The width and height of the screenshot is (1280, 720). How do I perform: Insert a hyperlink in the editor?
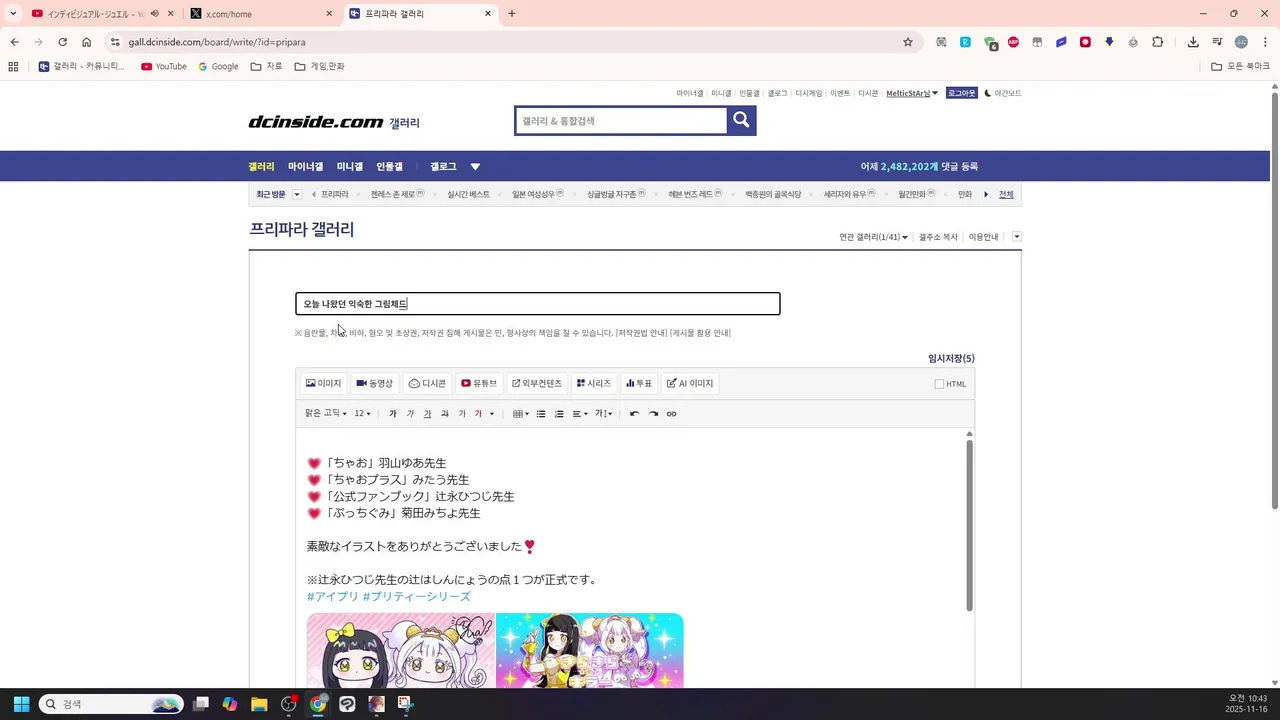point(671,414)
